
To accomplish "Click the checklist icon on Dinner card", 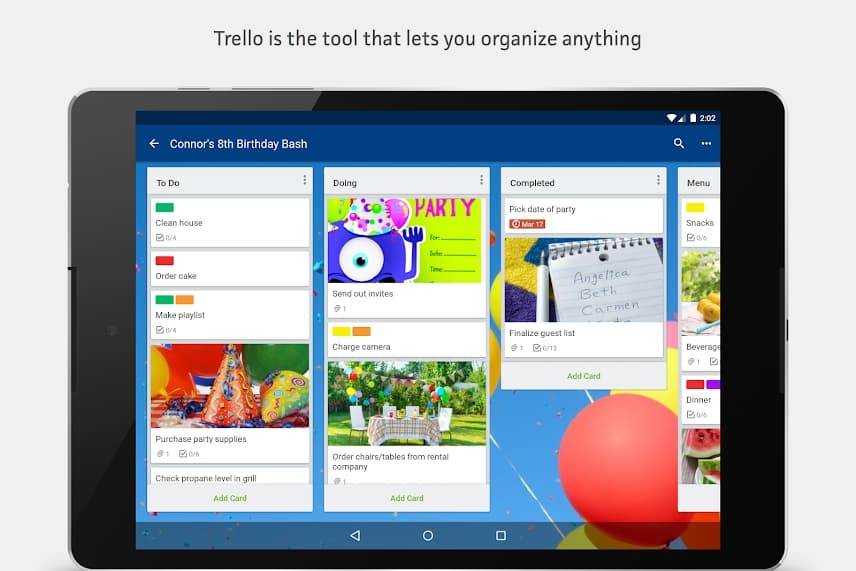I will pyautogui.click(x=691, y=414).
